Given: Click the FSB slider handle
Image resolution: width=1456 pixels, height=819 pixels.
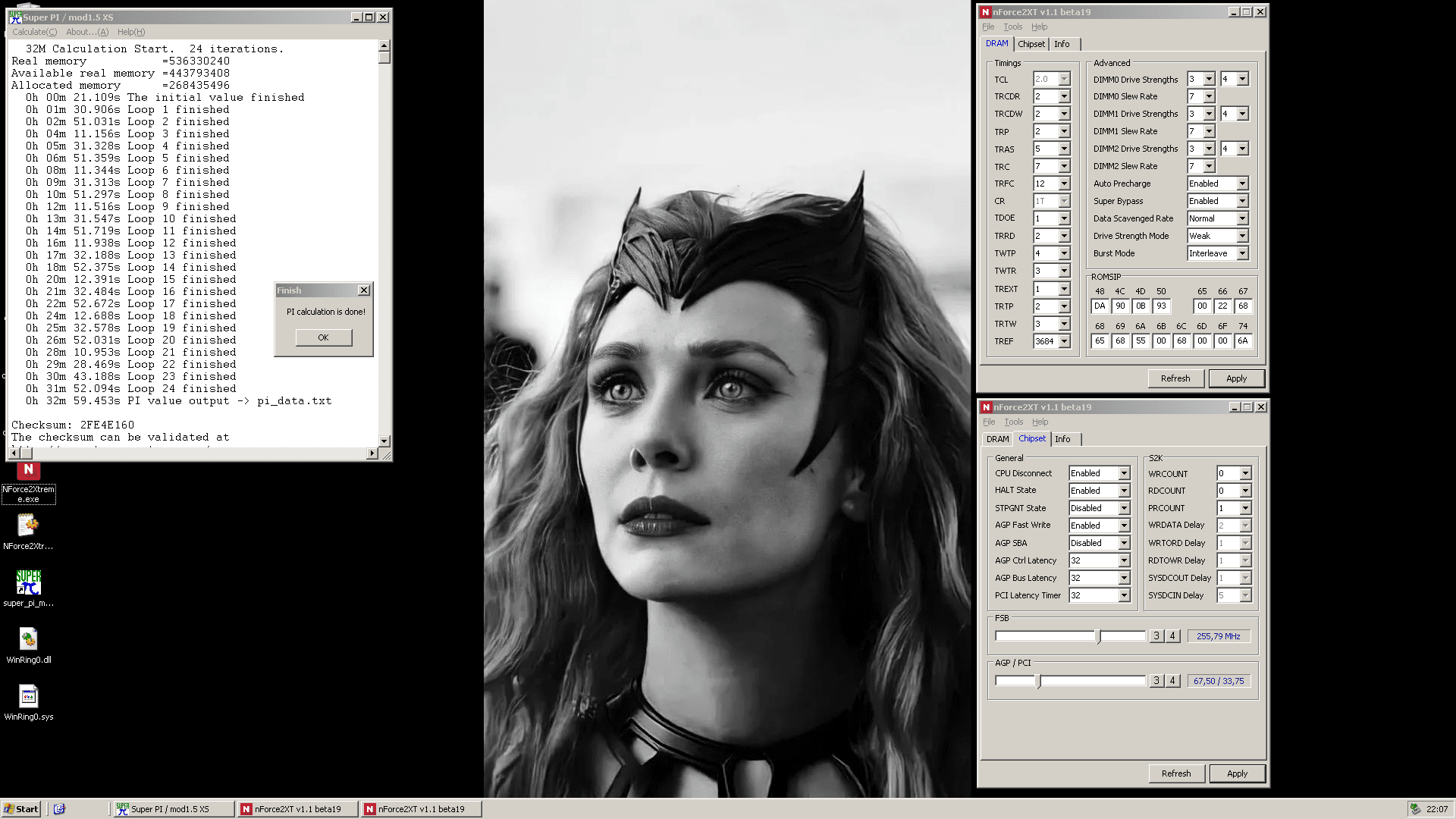Looking at the screenshot, I should click(1098, 636).
